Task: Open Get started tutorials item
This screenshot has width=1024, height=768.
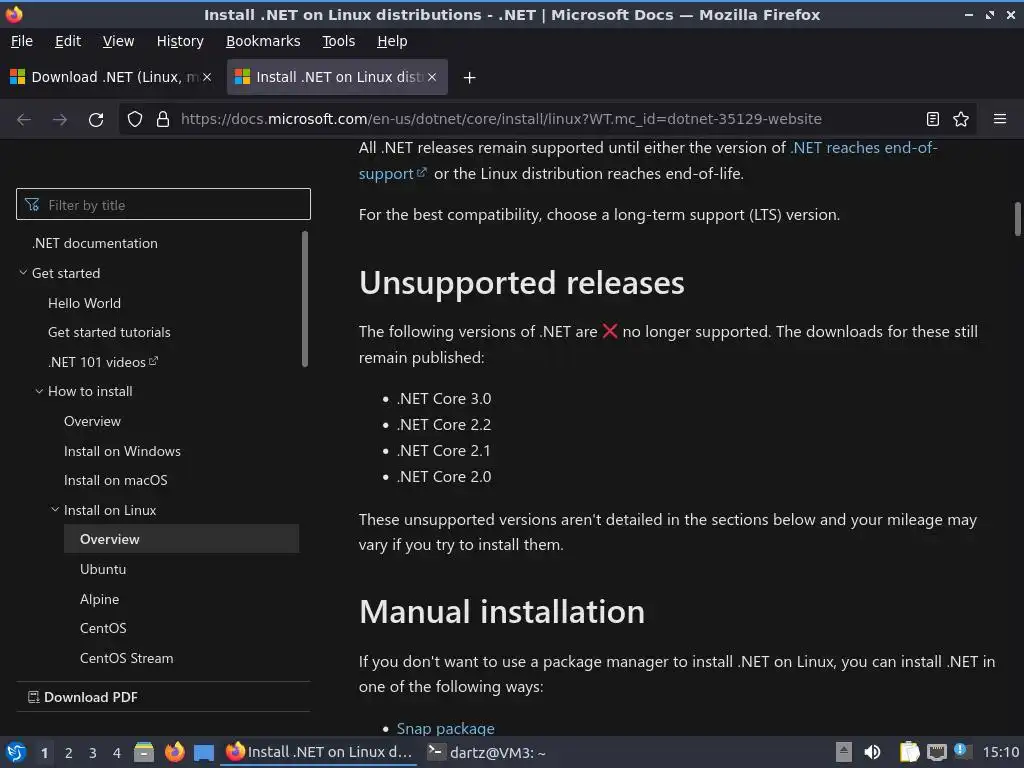Action: coord(109,332)
